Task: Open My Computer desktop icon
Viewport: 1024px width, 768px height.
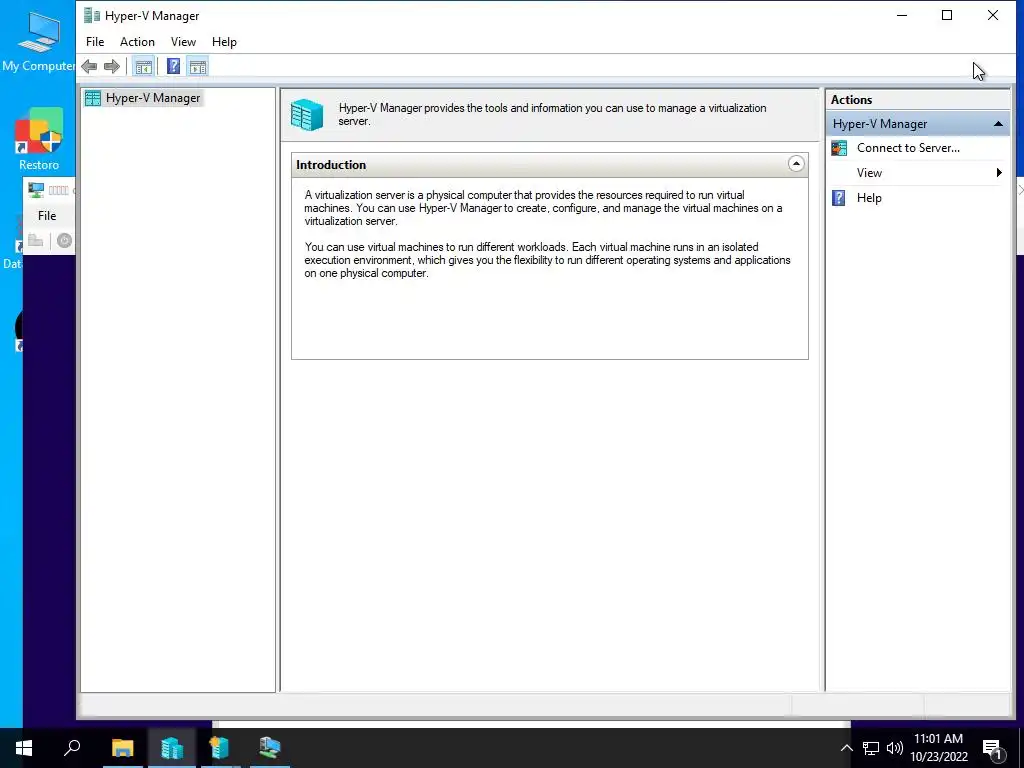Action: click(39, 40)
